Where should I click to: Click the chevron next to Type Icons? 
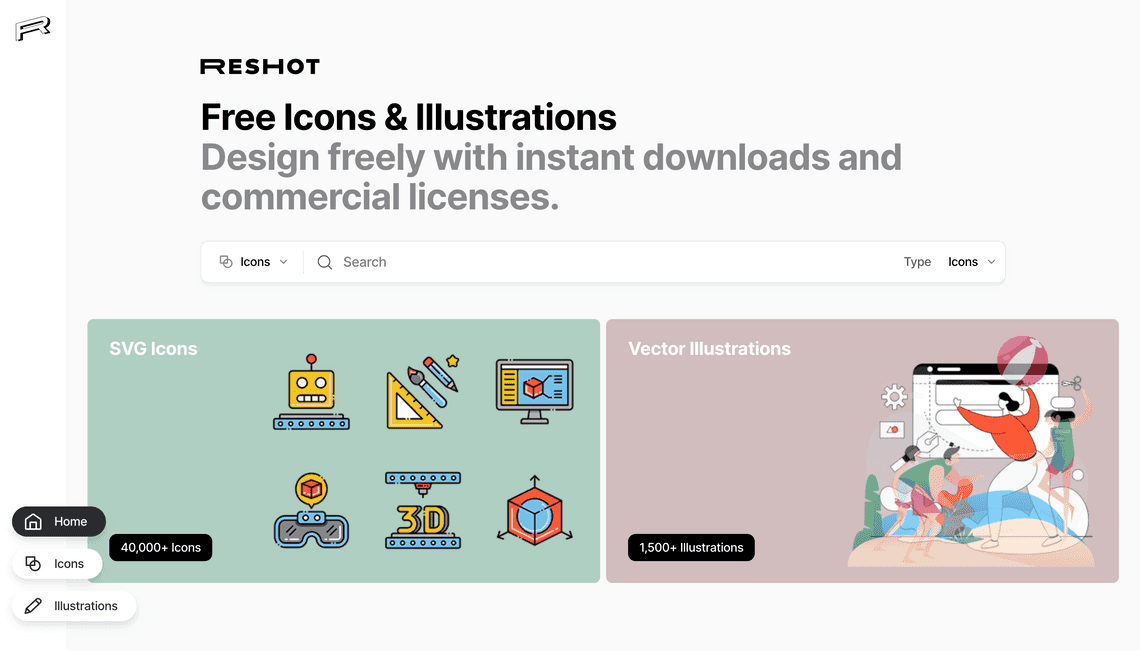[x=991, y=262]
